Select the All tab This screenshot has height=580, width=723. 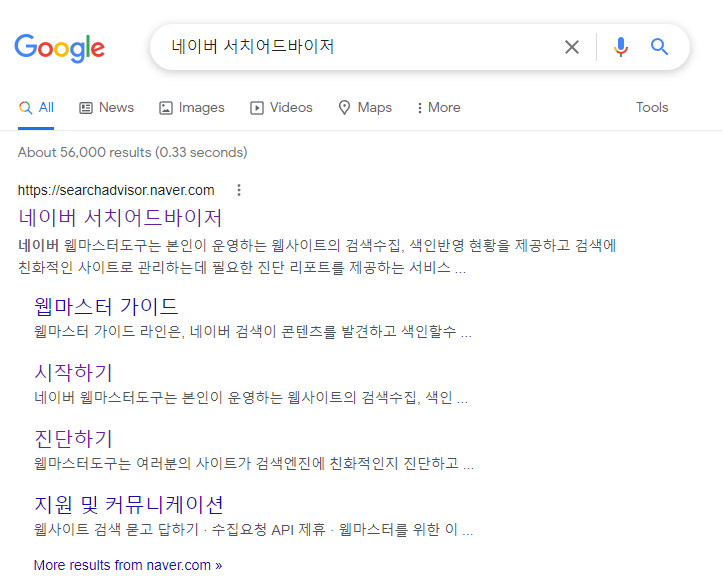pos(36,107)
